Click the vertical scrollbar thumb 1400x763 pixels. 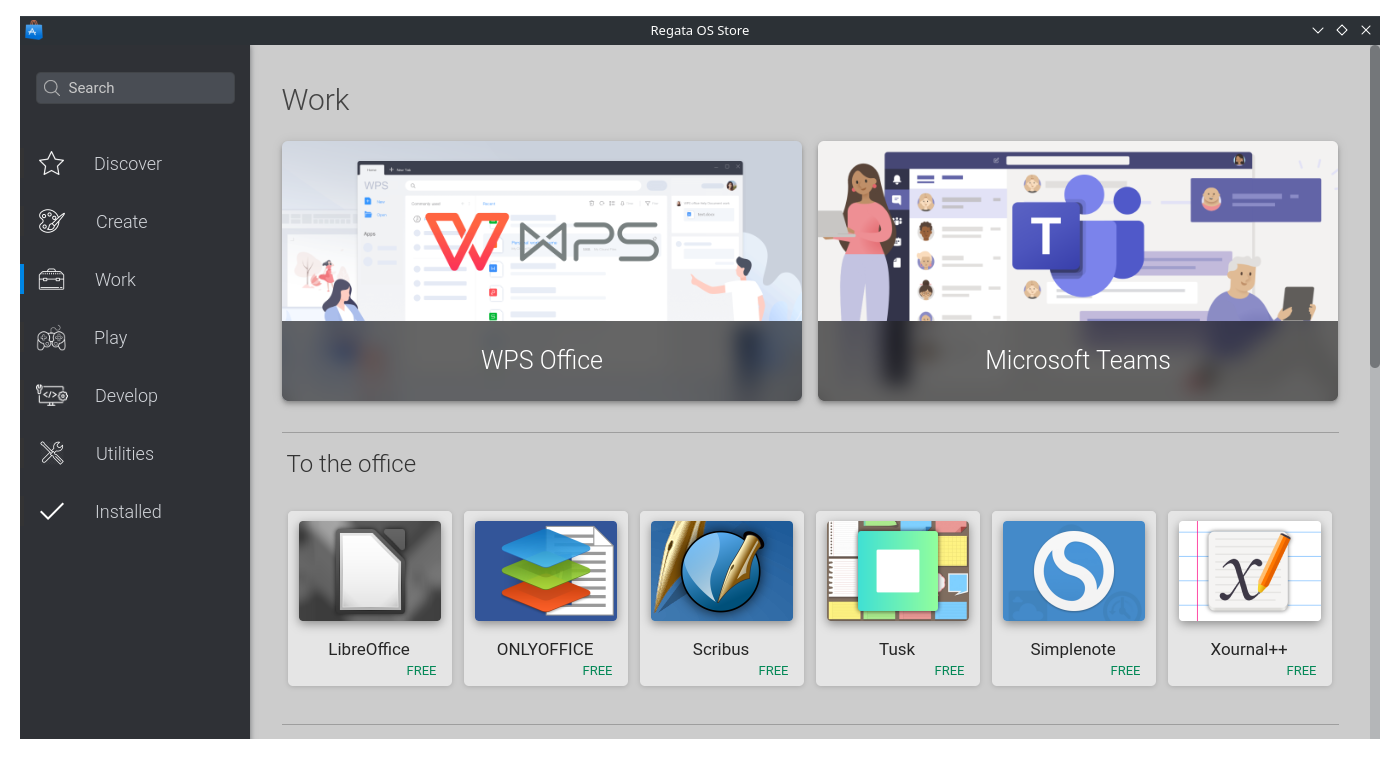point(1375,206)
